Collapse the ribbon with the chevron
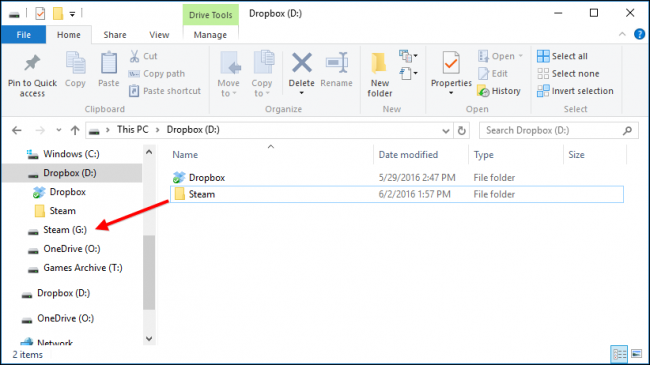Viewport: 650px width, 365px height. click(x=622, y=34)
